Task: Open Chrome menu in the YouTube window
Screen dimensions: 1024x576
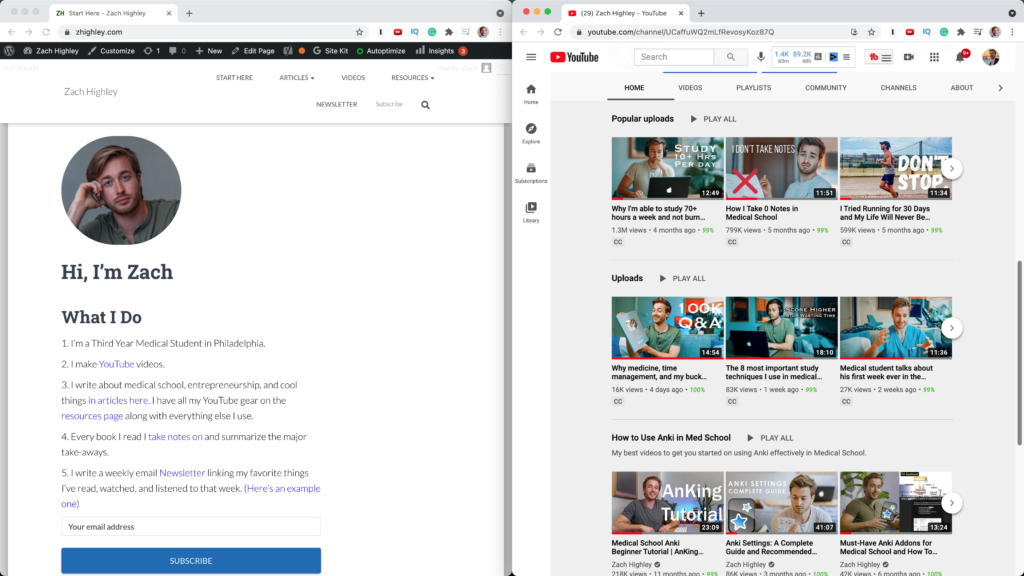Action: (1012, 32)
